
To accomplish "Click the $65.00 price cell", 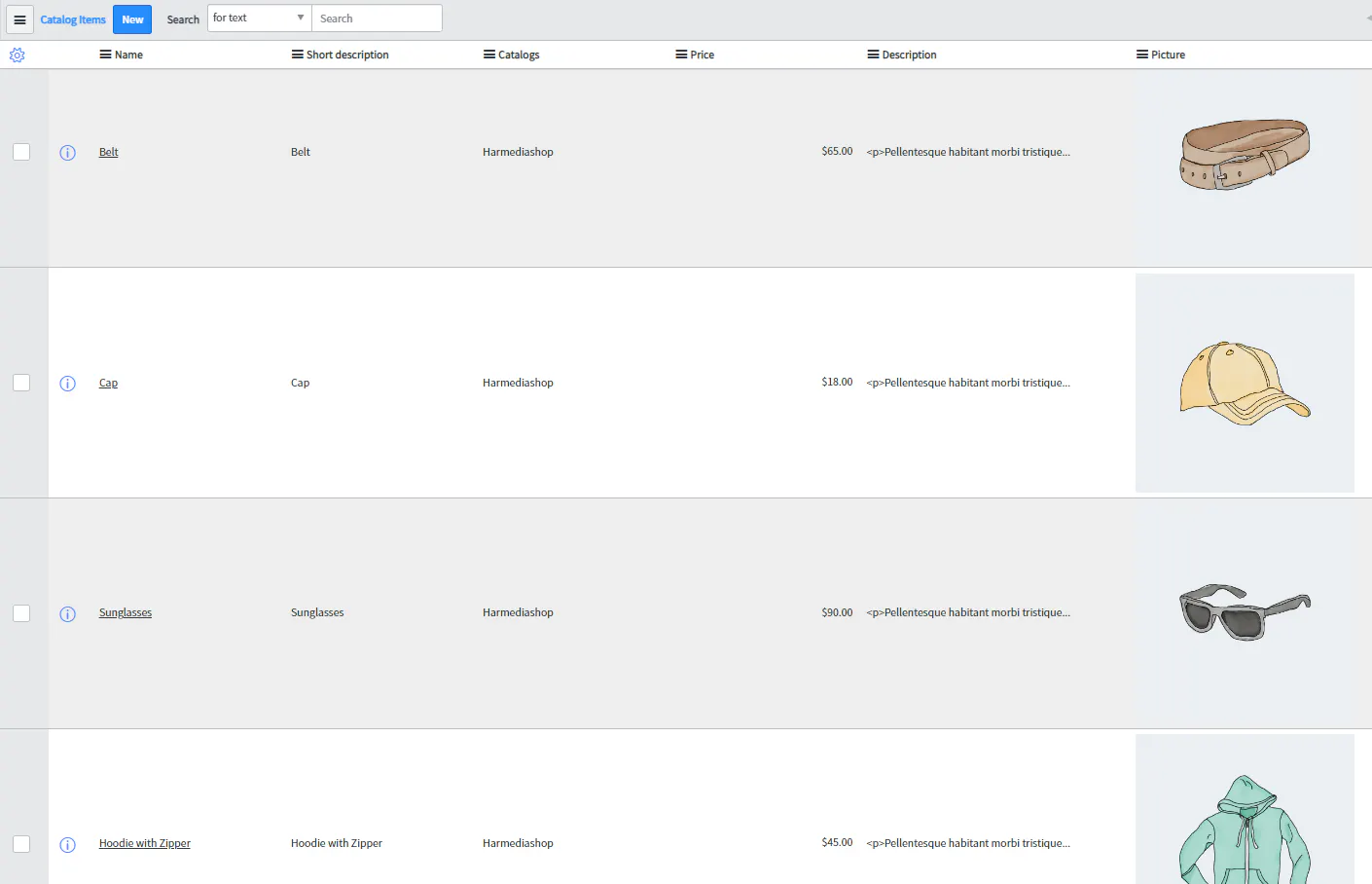I will click(837, 151).
